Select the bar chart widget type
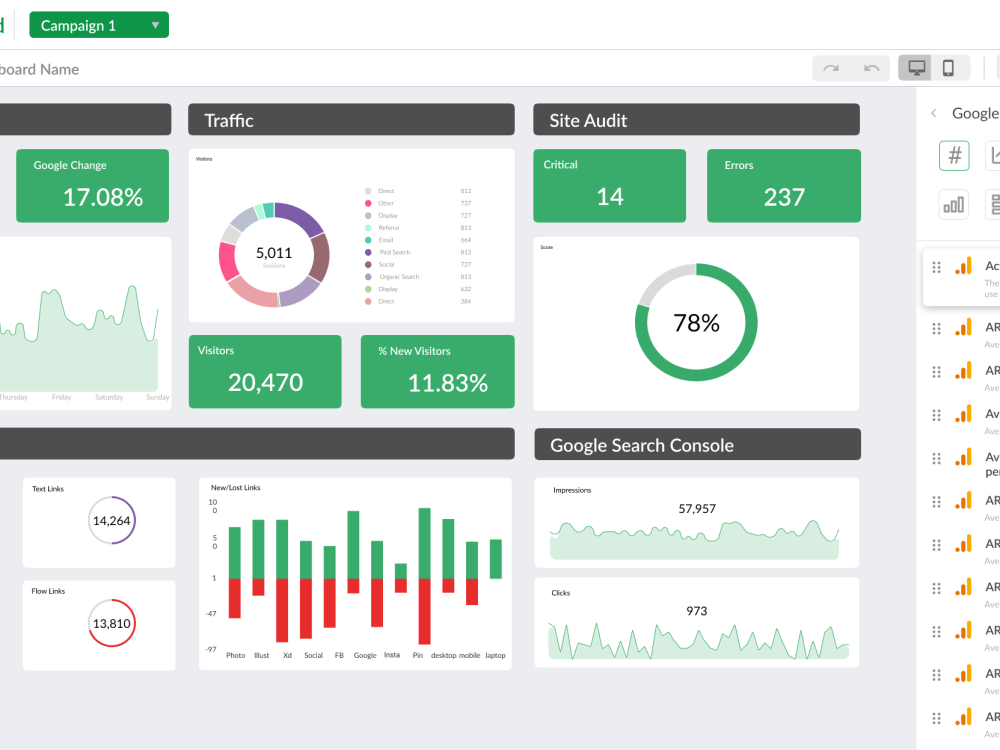1000x750 pixels. [x=953, y=205]
